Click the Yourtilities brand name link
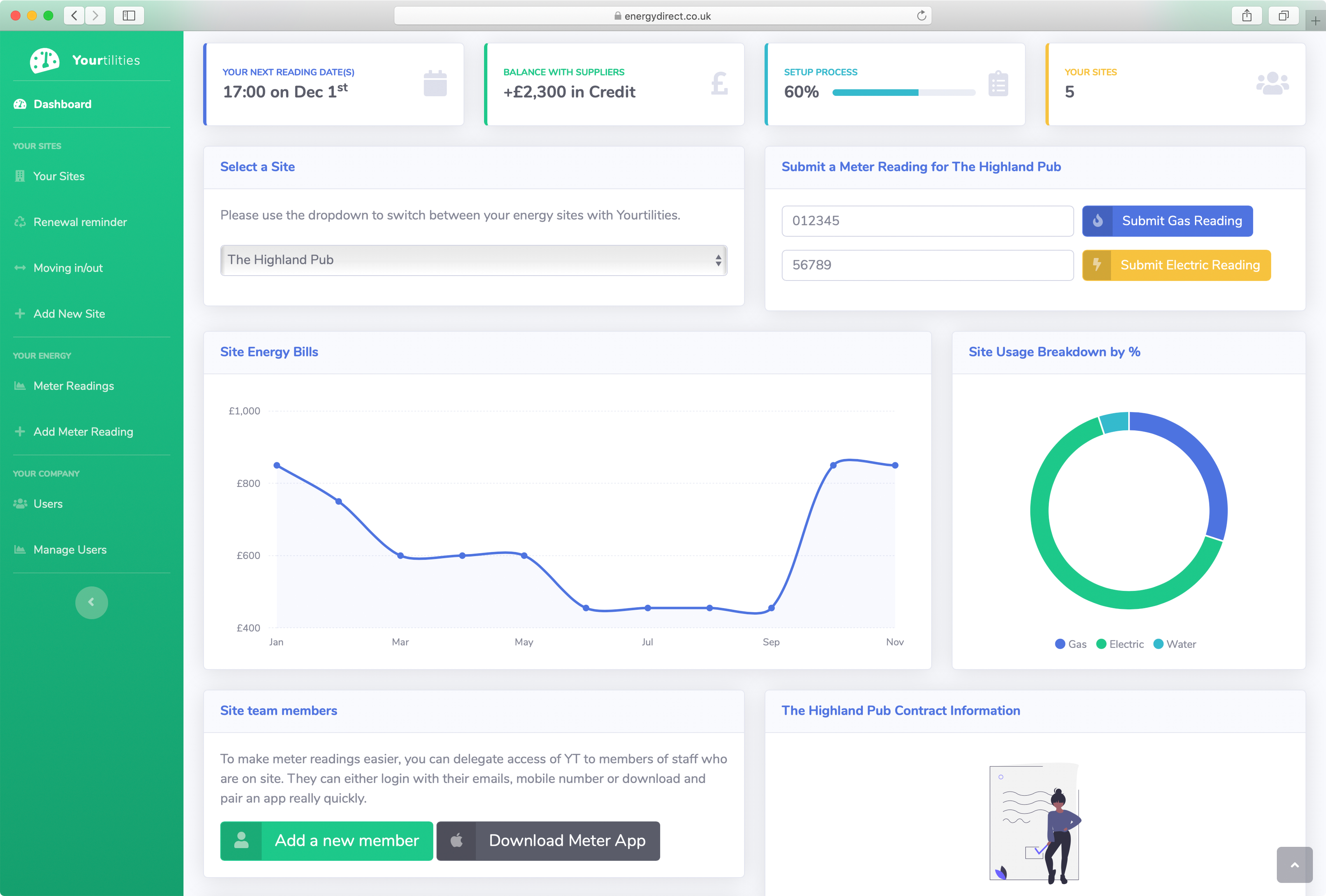The height and width of the screenshot is (896, 1326). [106, 60]
